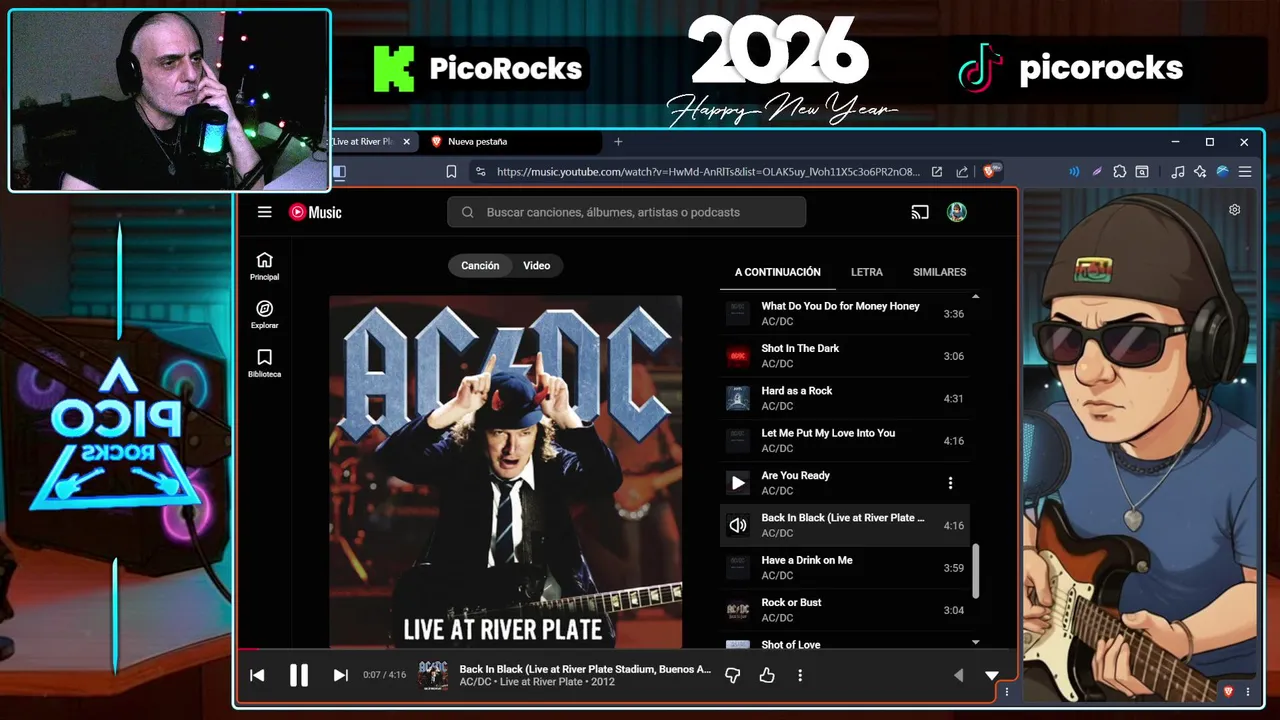Image resolution: width=1280 pixels, height=720 pixels.
Task: Skip to next track
Action: (x=340, y=675)
